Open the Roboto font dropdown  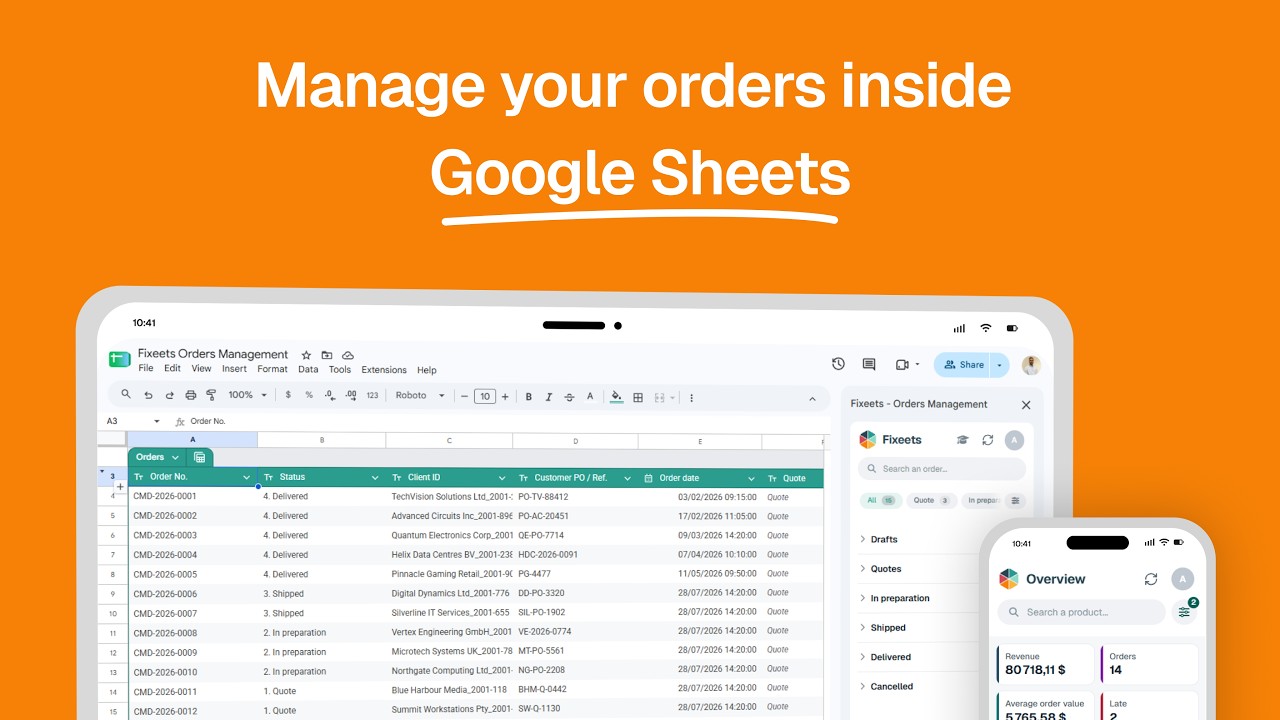pyautogui.click(x=420, y=396)
